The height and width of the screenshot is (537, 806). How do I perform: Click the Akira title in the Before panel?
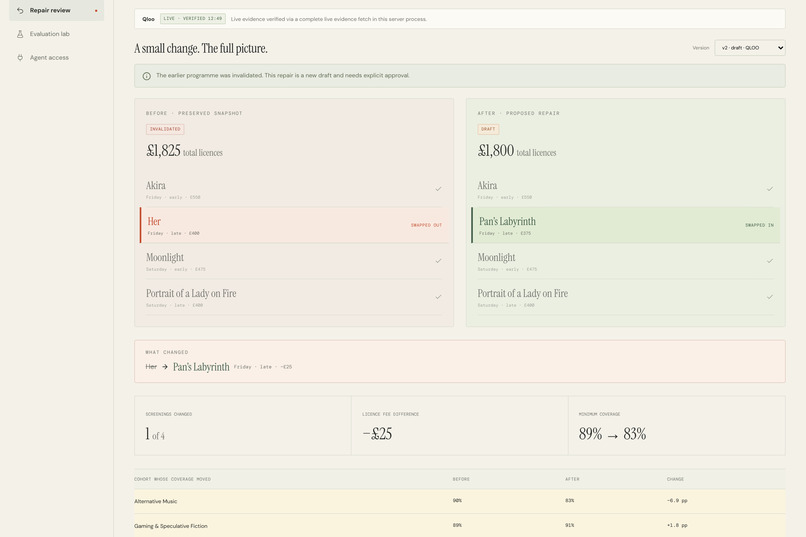156,186
